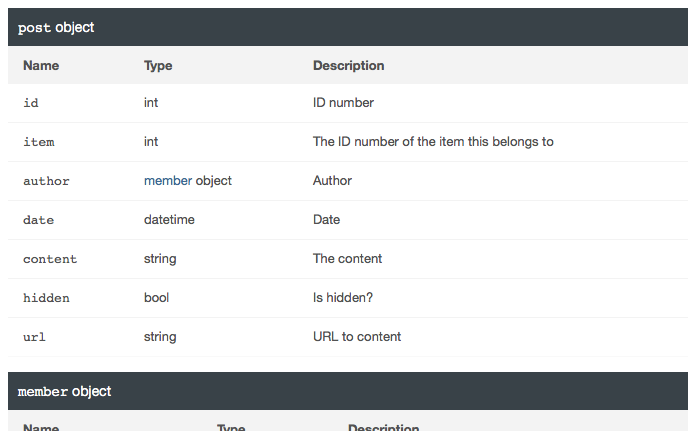This screenshot has width=696, height=431.
Task: Click the bool type cell
Action: pos(156,297)
